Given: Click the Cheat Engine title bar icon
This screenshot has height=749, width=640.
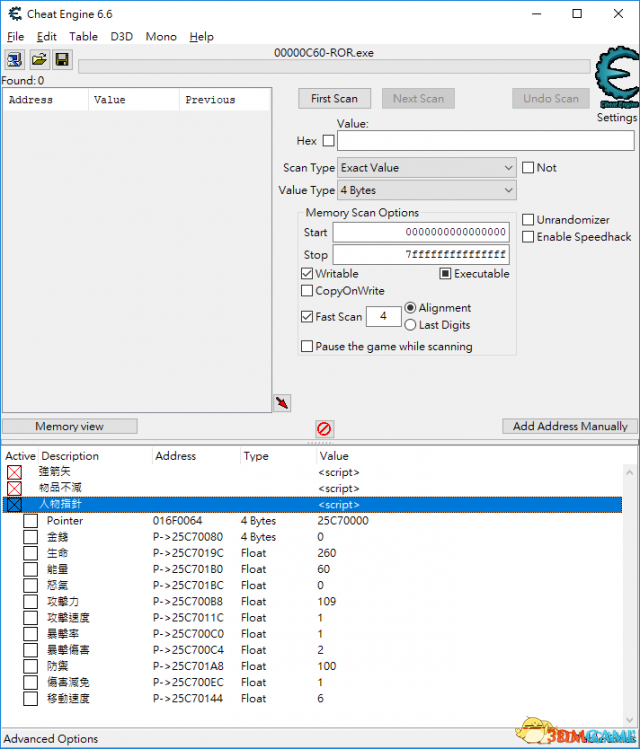Looking at the screenshot, I should pyautogui.click(x=15, y=14).
